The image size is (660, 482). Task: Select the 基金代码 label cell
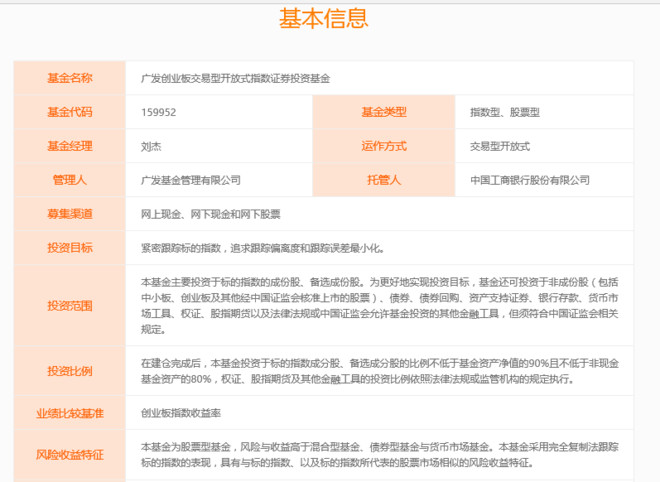coord(69,112)
